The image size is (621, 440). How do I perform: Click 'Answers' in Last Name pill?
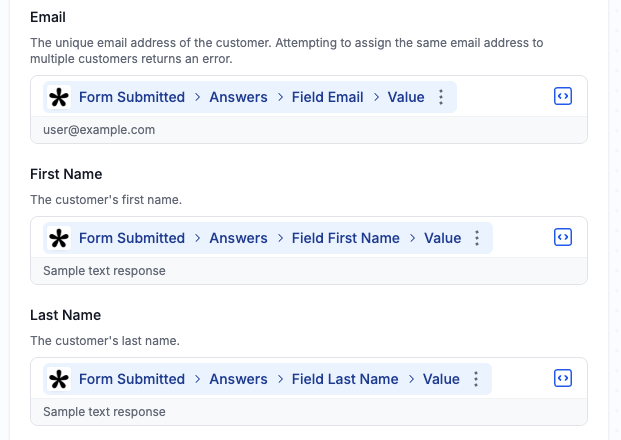click(x=238, y=379)
